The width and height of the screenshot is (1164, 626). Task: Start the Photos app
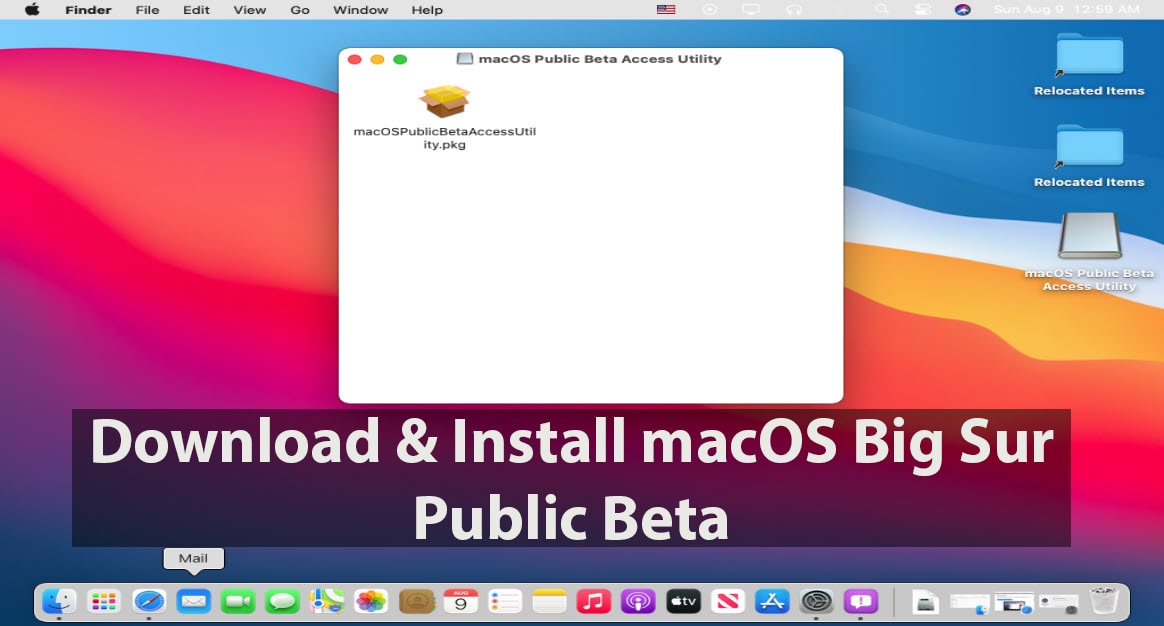click(x=369, y=601)
